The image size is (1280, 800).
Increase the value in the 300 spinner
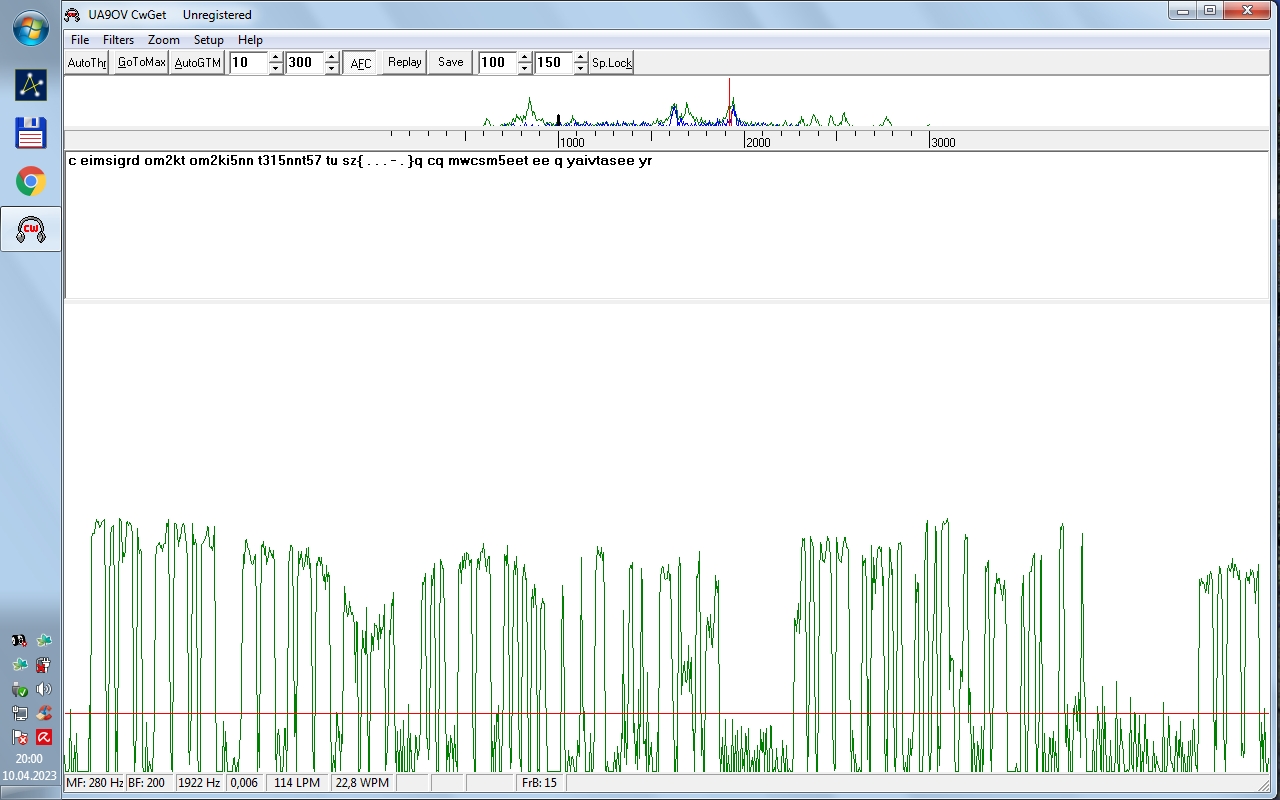(332, 57)
